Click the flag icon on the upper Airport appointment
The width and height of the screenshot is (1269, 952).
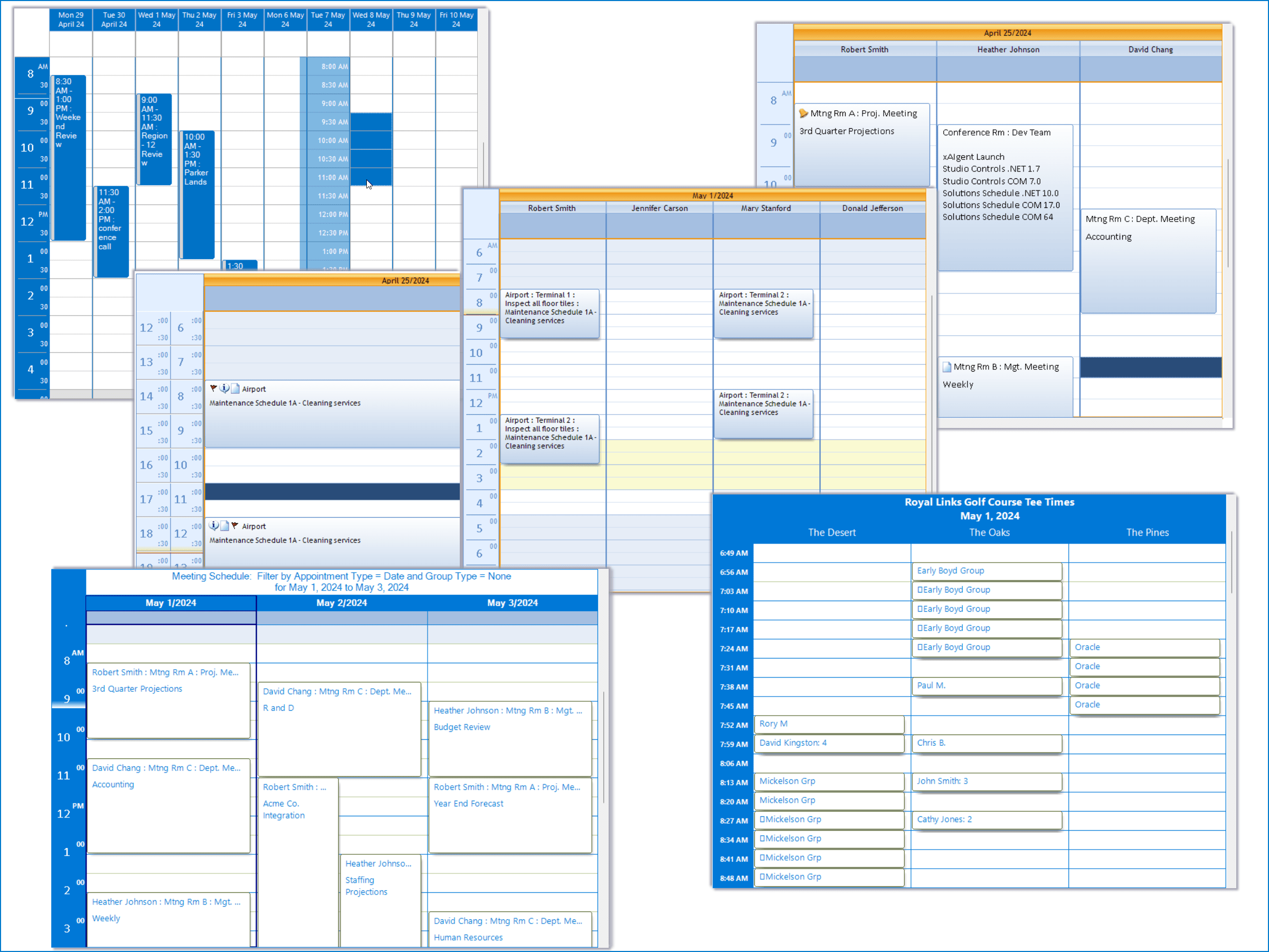pyautogui.click(x=214, y=389)
